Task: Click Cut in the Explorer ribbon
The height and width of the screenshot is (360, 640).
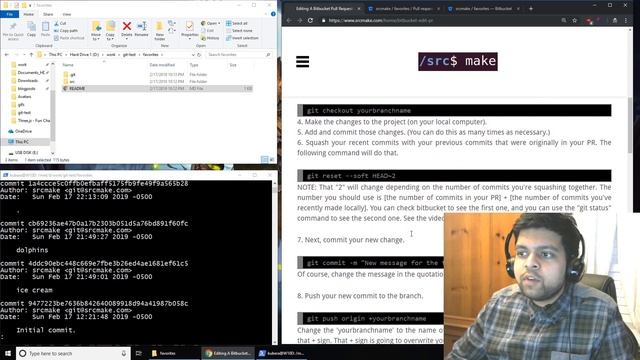Action: coord(60,23)
